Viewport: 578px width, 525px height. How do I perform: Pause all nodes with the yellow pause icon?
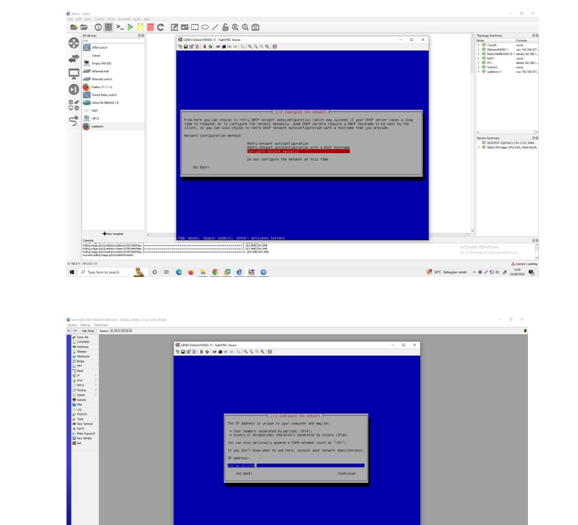click(x=140, y=27)
